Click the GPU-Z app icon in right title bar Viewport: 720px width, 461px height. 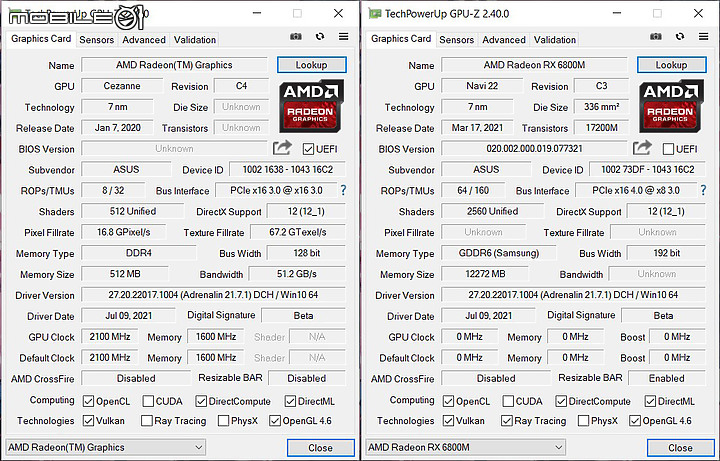[x=374, y=13]
